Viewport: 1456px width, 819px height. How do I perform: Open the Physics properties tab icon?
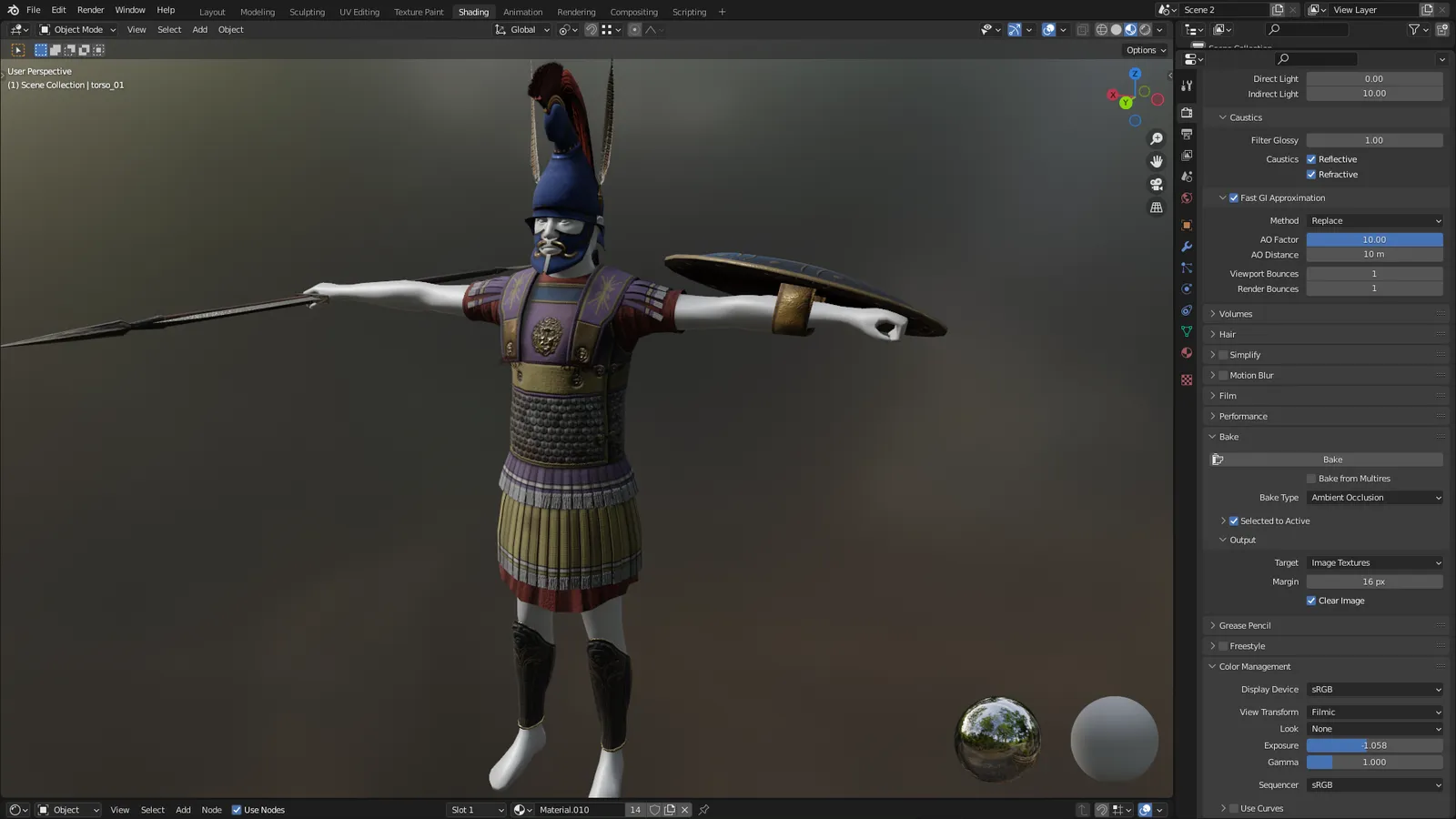point(1187,289)
